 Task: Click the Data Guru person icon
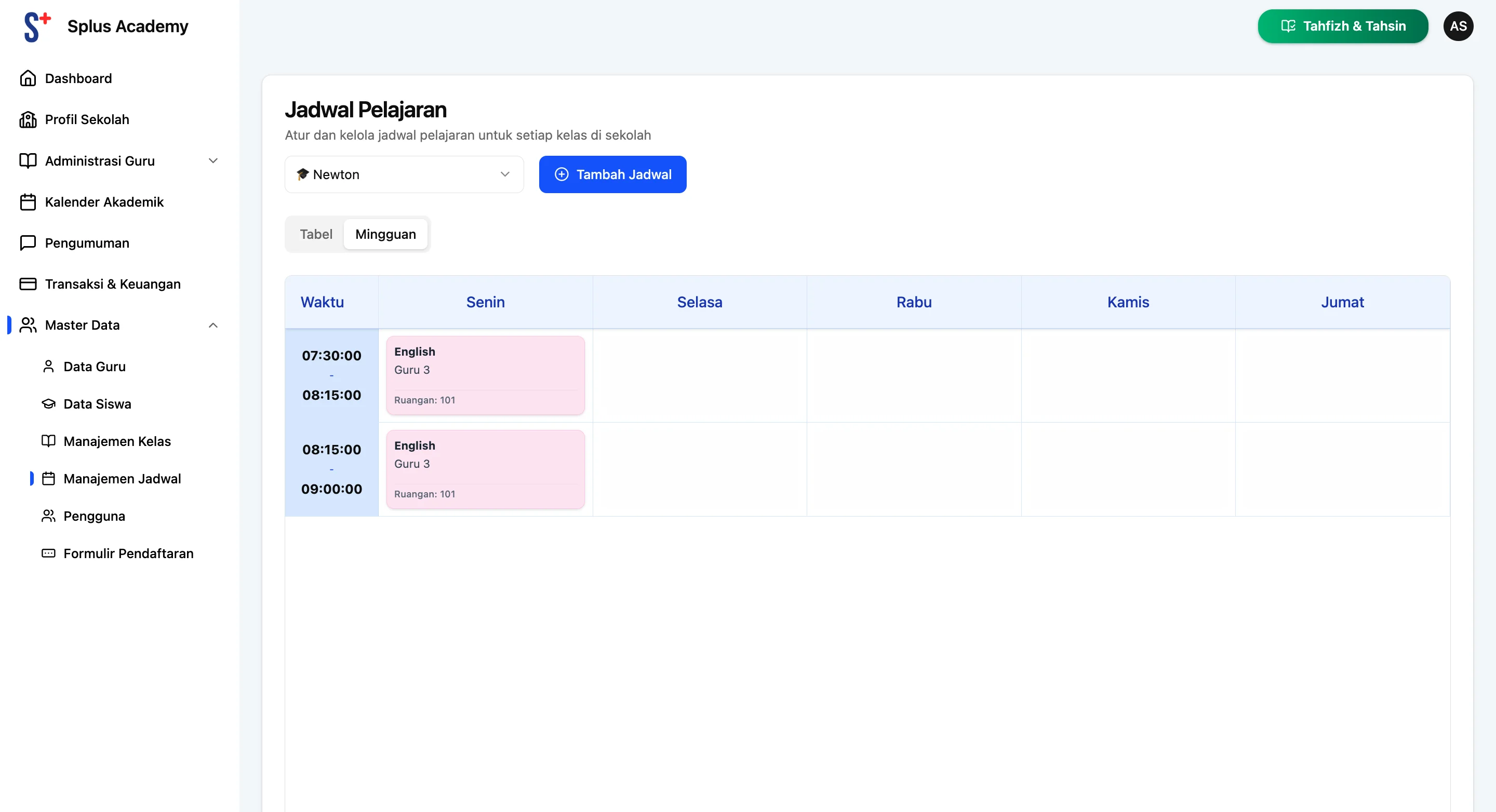tap(48, 366)
